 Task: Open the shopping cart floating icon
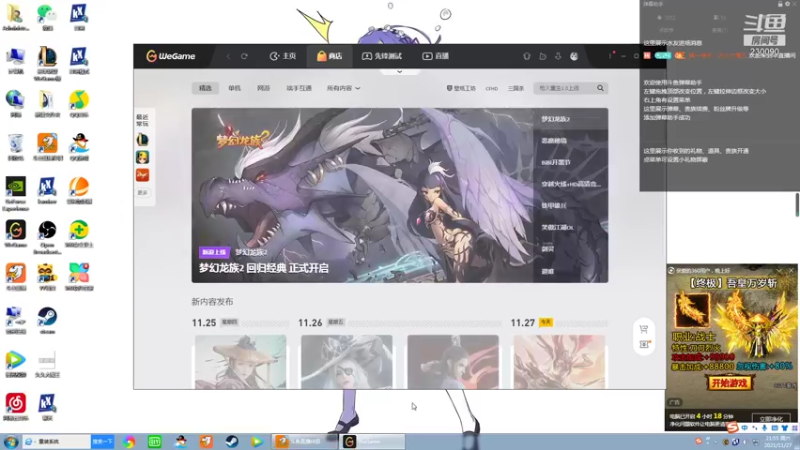(644, 329)
